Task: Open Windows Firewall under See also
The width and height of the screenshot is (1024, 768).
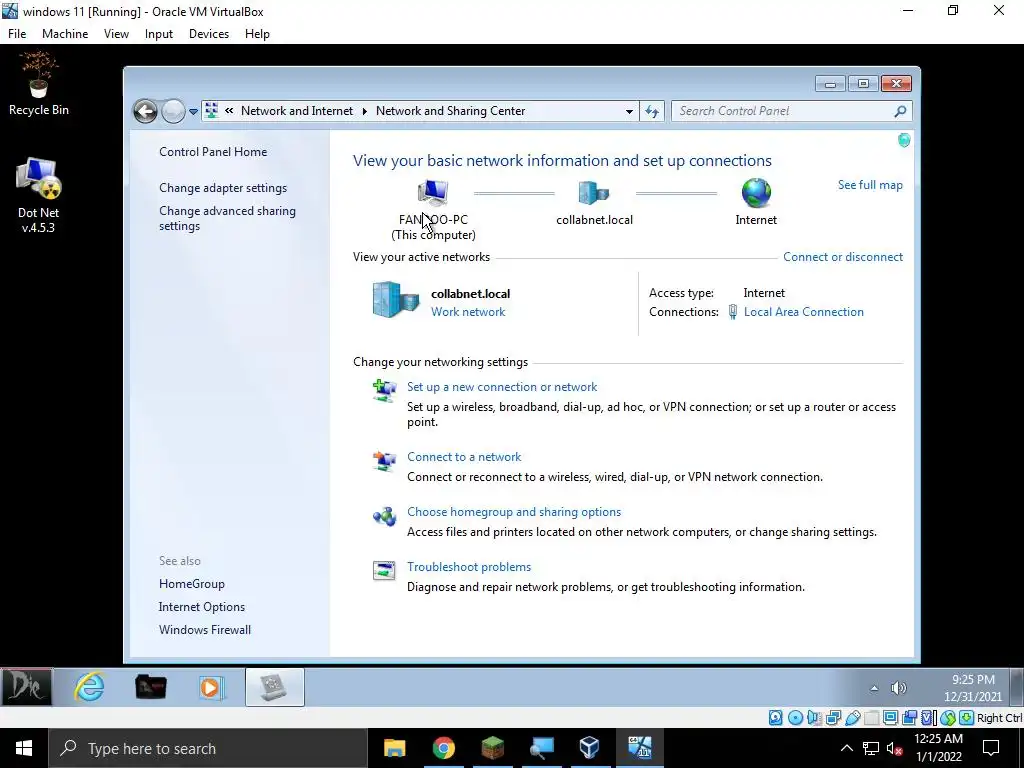Action: point(205,630)
